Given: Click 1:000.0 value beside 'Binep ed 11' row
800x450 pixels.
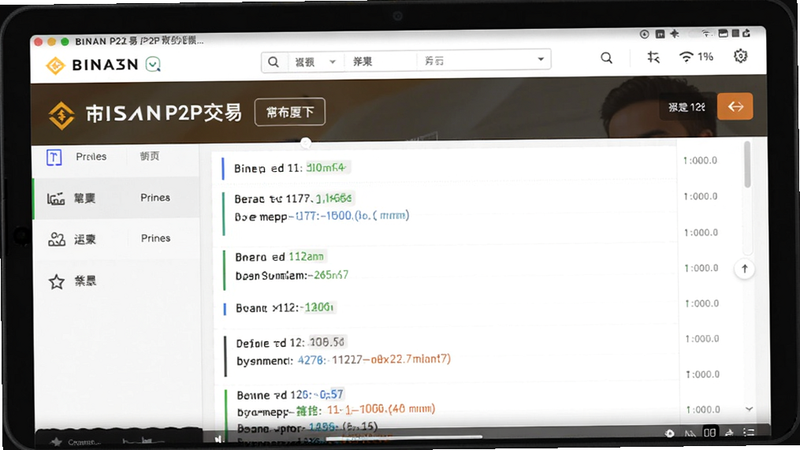Looking at the screenshot, I should tap(701, 160).
